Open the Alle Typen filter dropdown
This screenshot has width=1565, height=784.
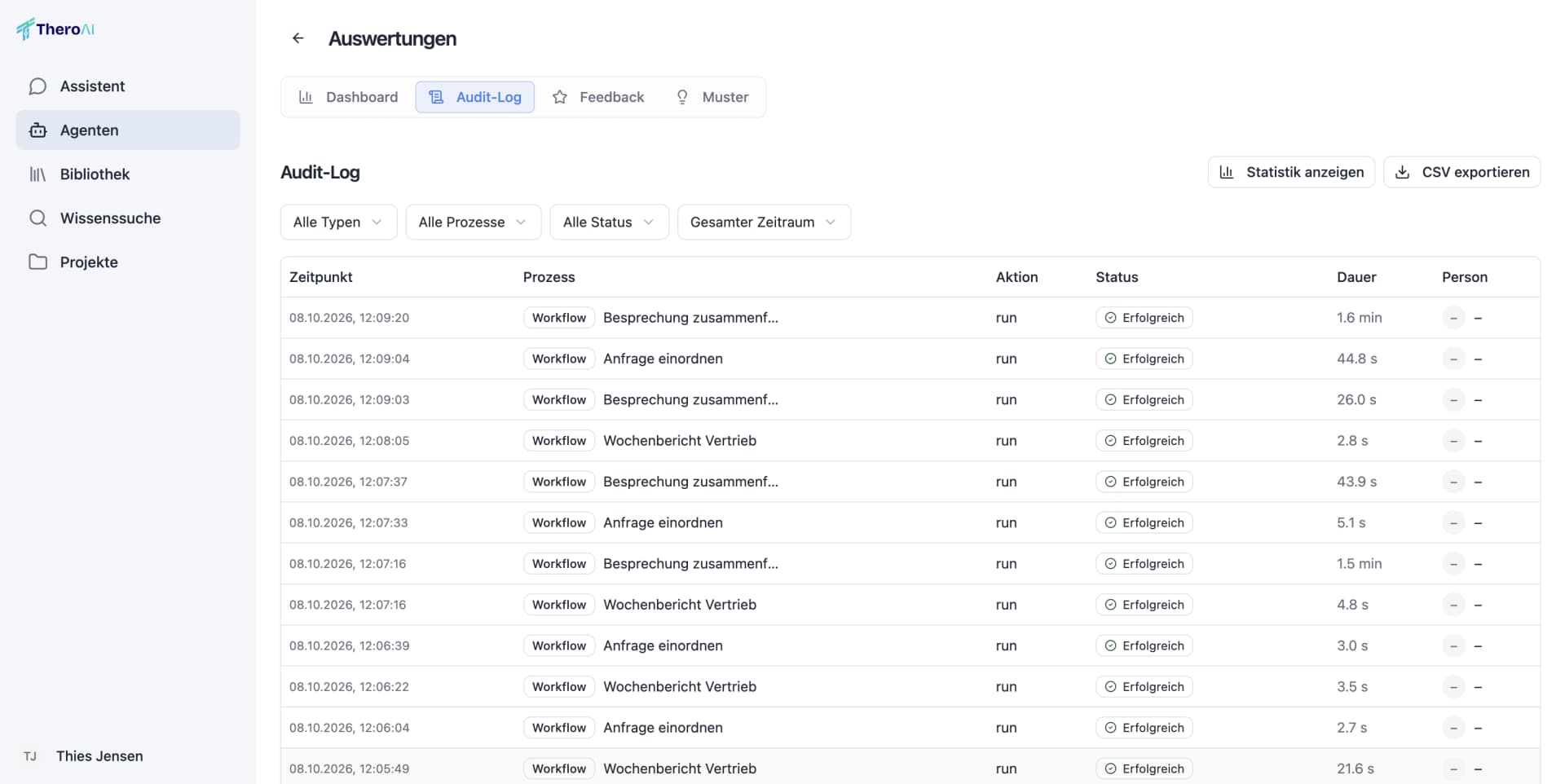click(338, 222)
